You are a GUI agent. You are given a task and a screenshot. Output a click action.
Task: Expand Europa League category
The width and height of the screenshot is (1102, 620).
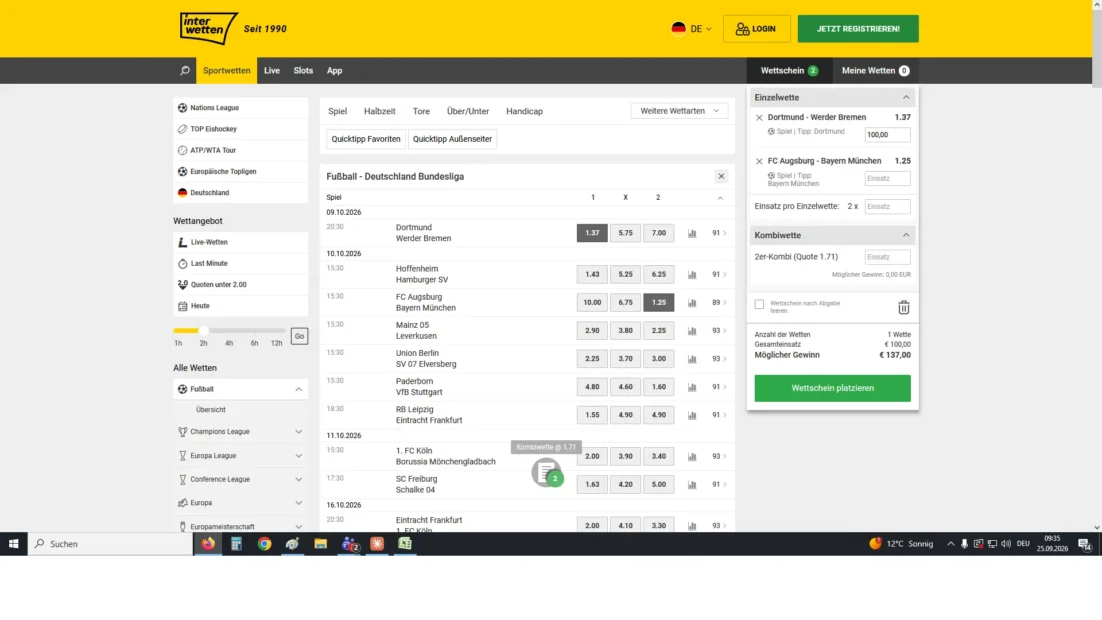click(299, 456)
